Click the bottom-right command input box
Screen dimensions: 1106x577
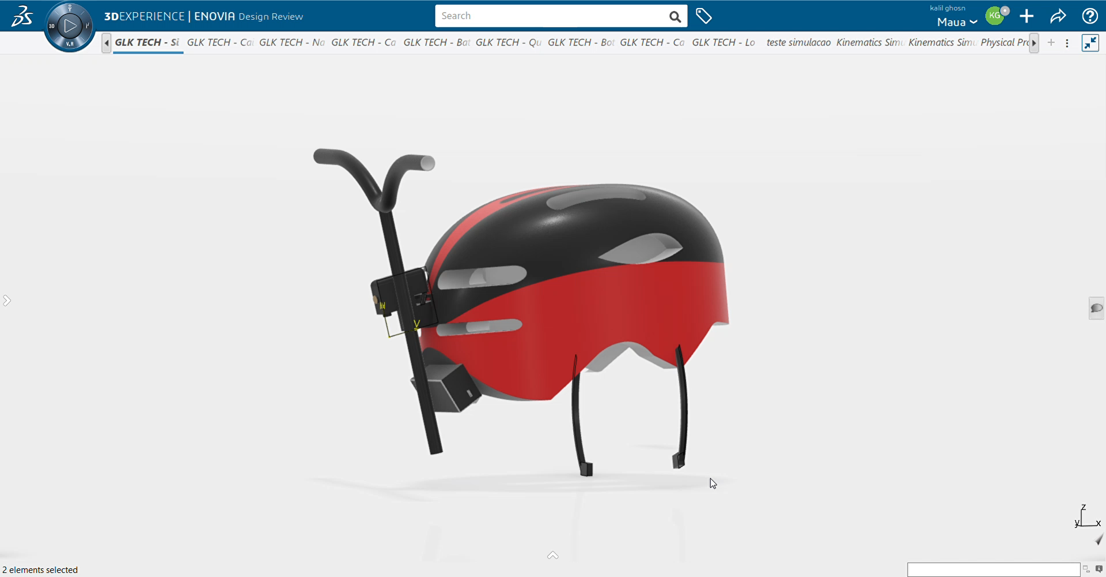coord(993,569)
